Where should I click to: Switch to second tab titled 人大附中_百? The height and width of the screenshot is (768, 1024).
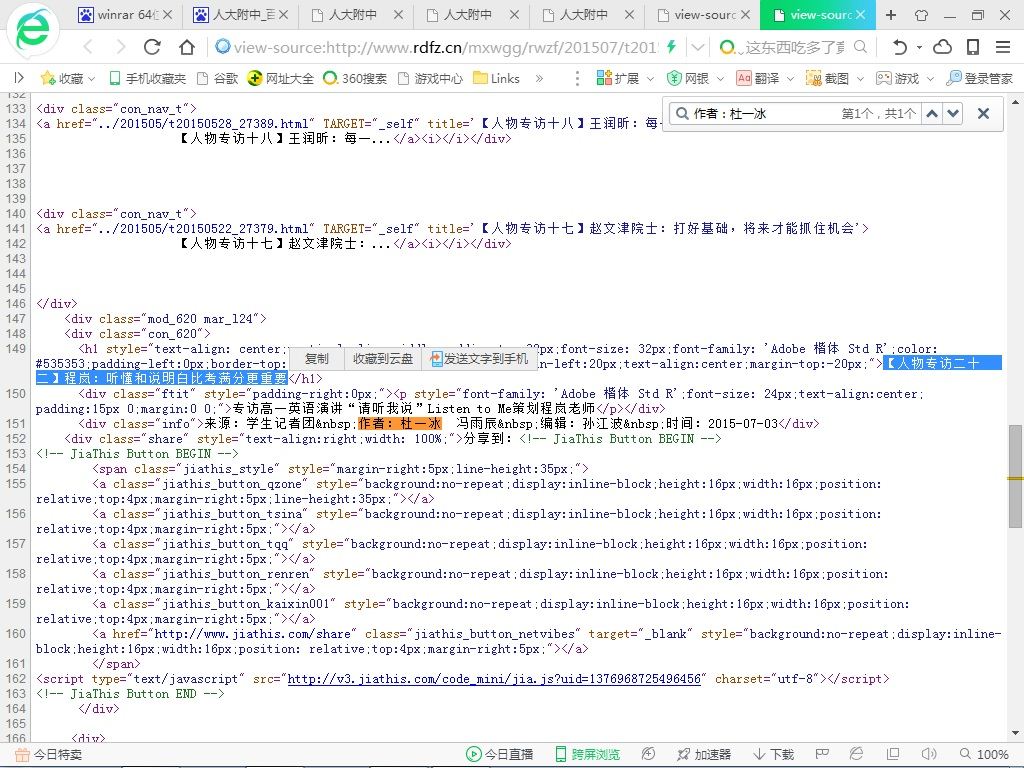click(x=240, y=14)
